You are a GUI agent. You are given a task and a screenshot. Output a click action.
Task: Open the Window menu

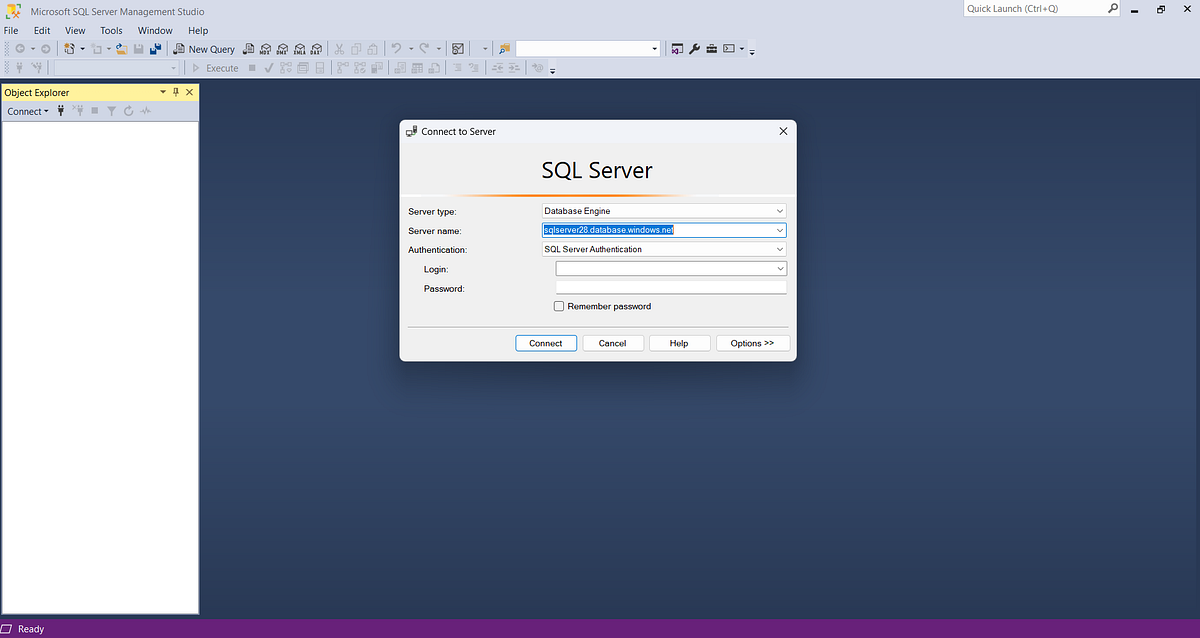coord(155,30)
